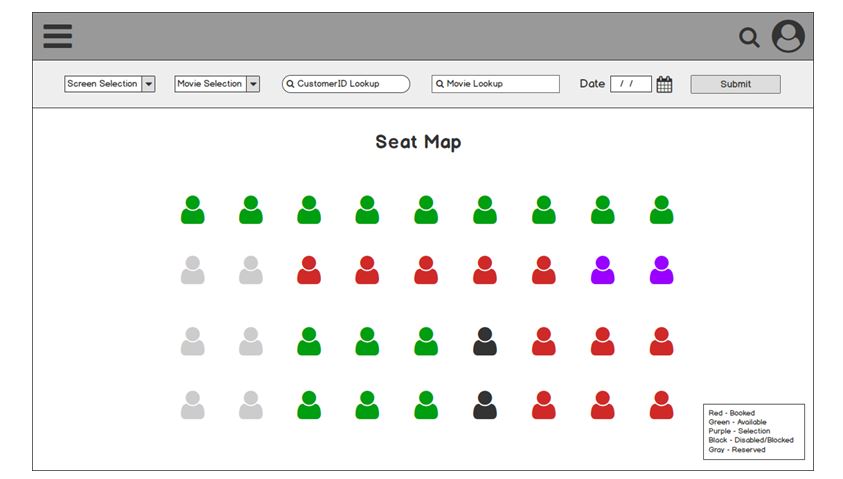Select first green seat in top row

[192, 210]
